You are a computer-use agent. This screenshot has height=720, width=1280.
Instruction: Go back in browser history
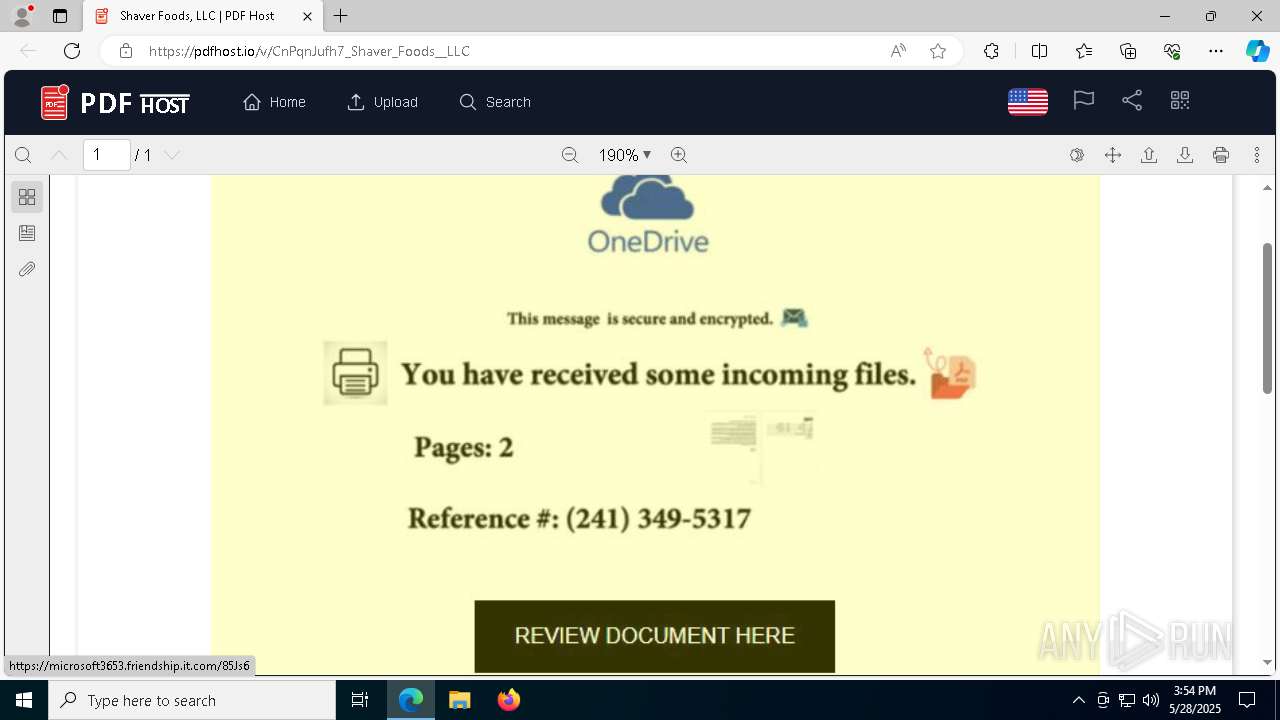pos(28,51)
